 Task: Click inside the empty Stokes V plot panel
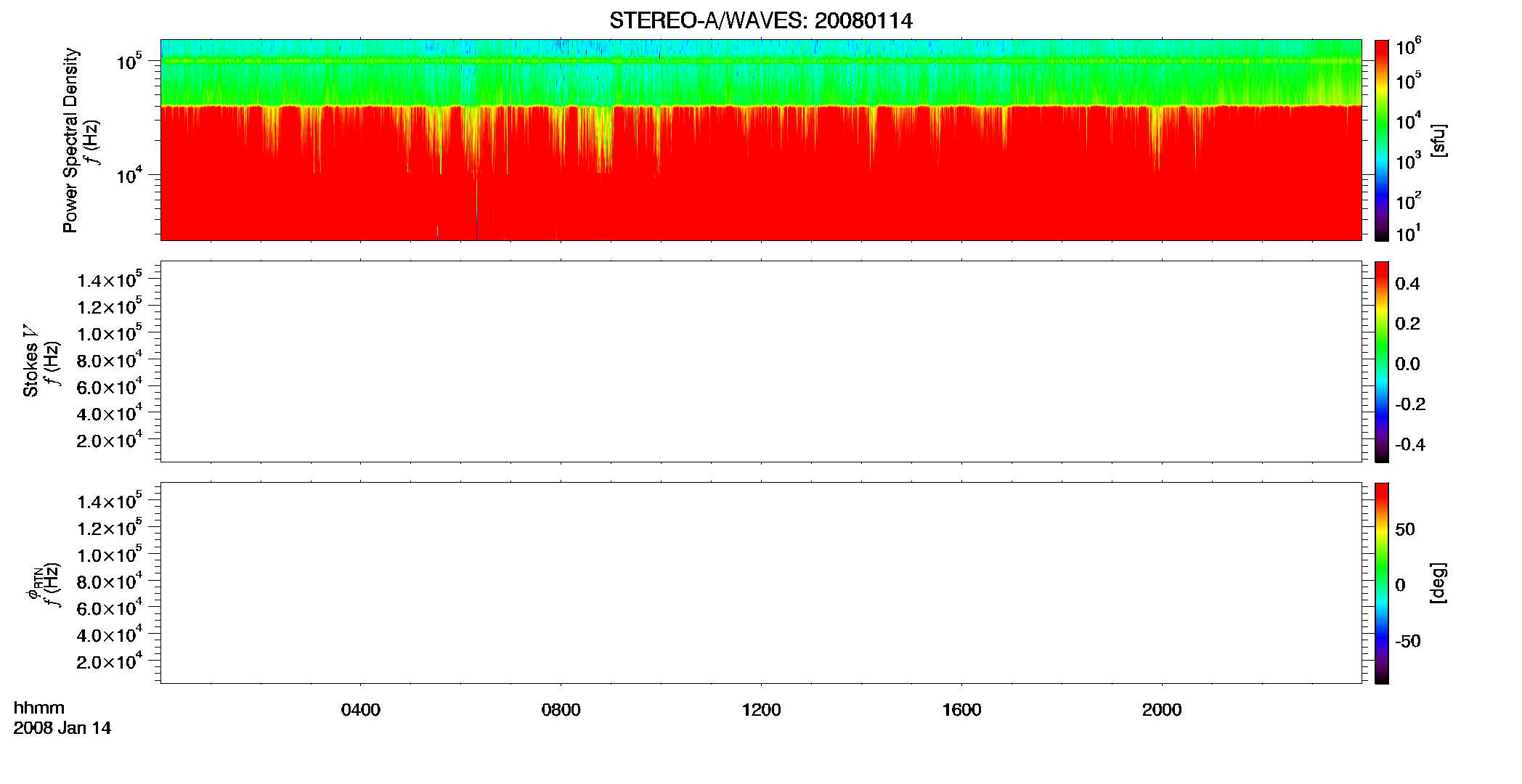click(x=761, y=362)
